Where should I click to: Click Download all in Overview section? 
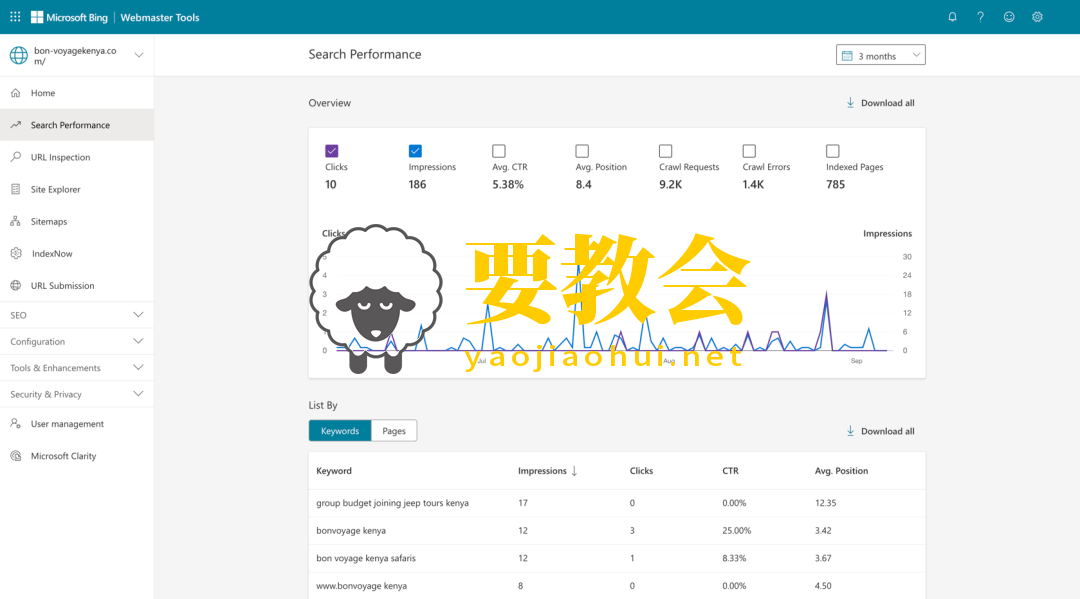point(880,103)
